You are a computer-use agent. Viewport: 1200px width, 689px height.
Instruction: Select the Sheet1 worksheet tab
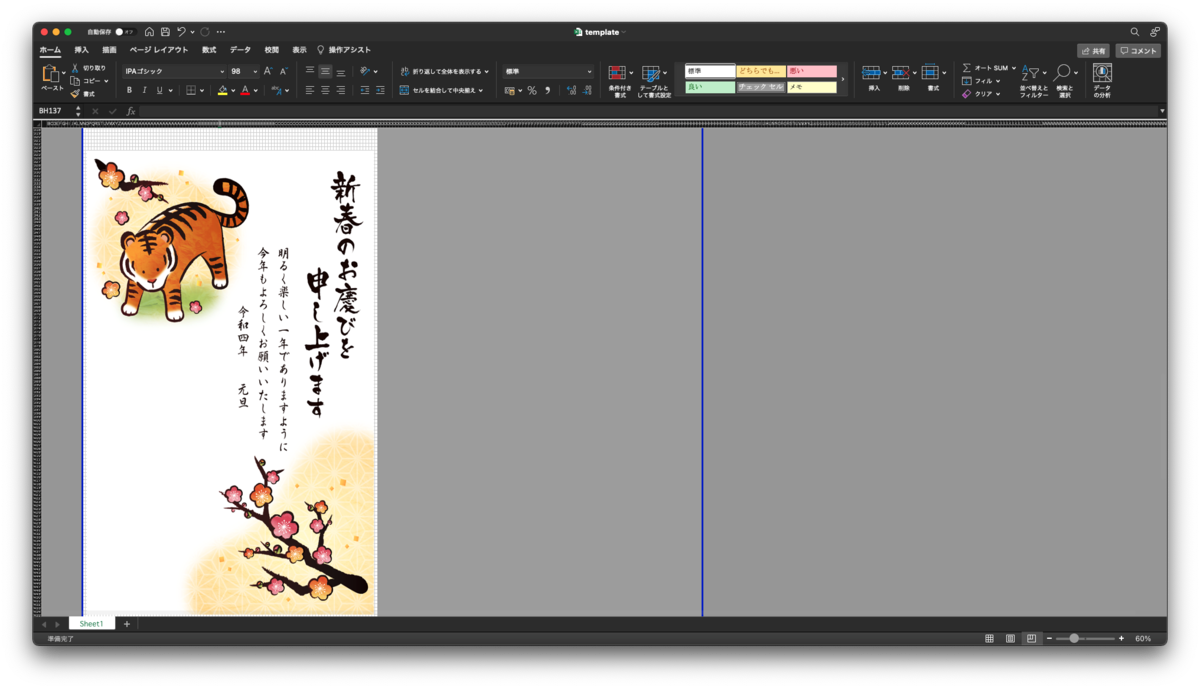tap(91, 624)
